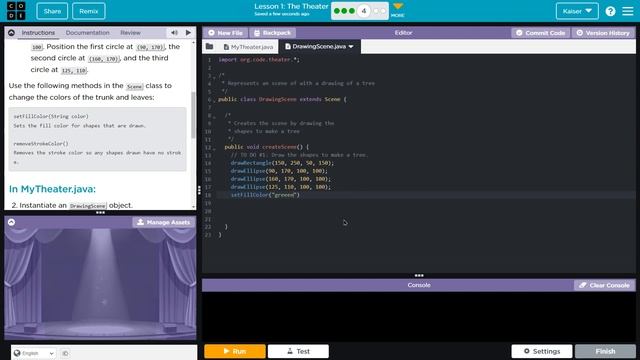Image resolution: width=640 pixels, height=360 pixels.
Task: Collapse the theater preview panel
Action: tap(11, 222)
